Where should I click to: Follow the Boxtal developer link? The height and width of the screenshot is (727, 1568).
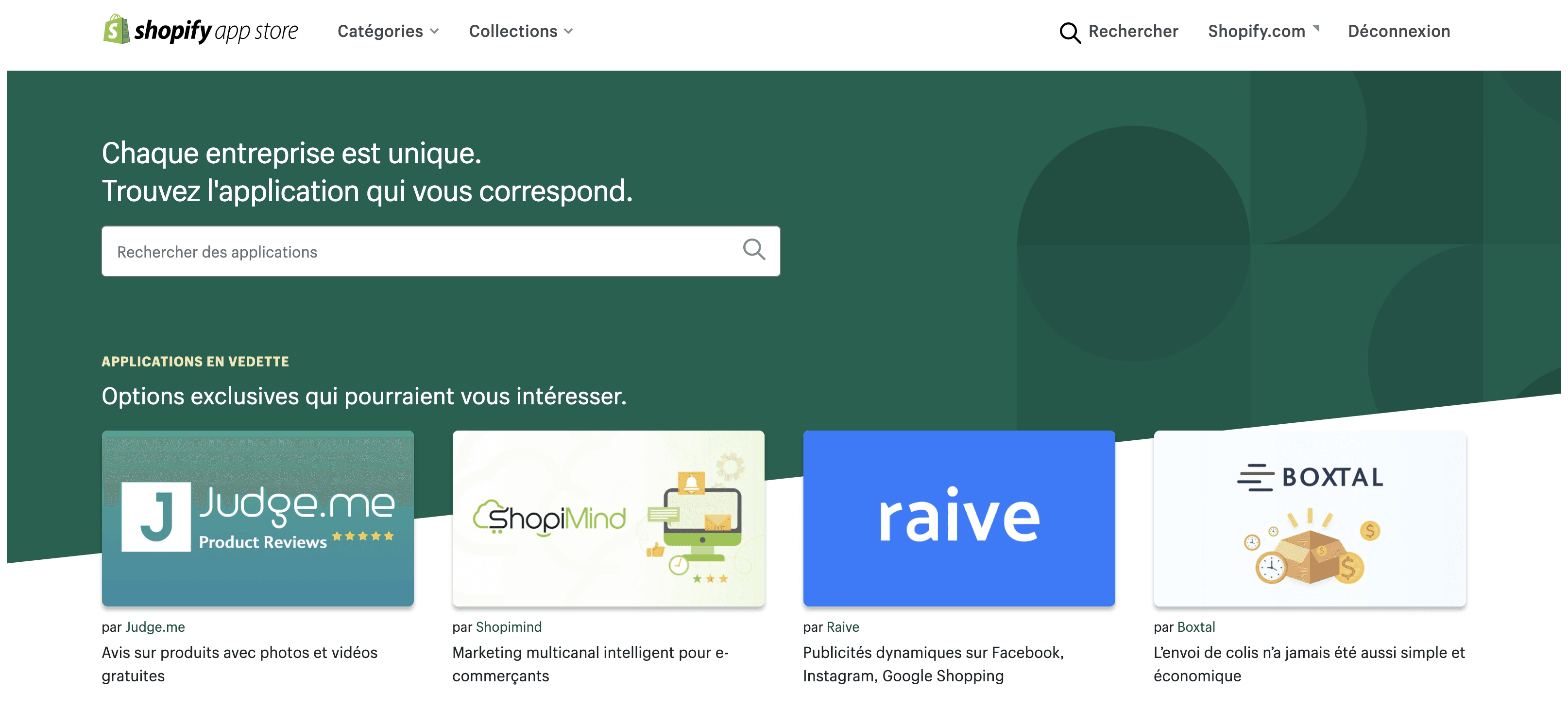click(1195, 626)
